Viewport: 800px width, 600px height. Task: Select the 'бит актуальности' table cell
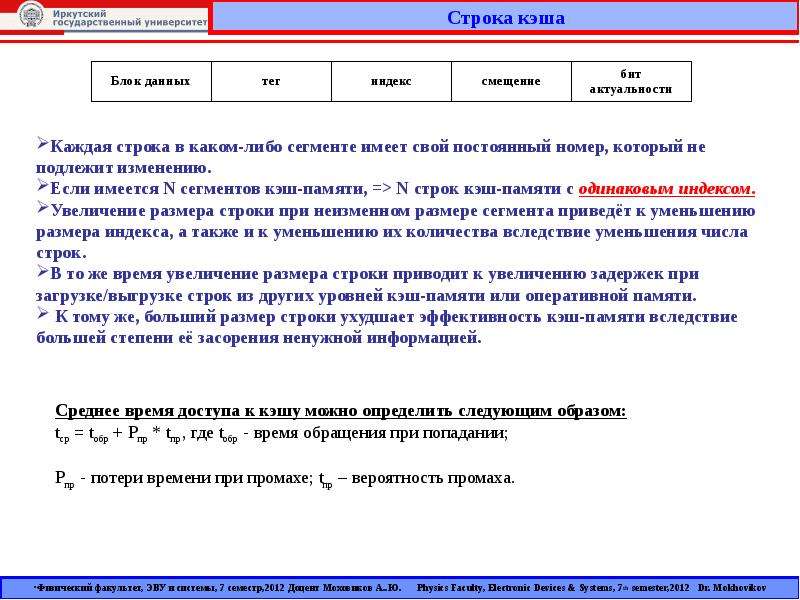click(x=631, y=82)
